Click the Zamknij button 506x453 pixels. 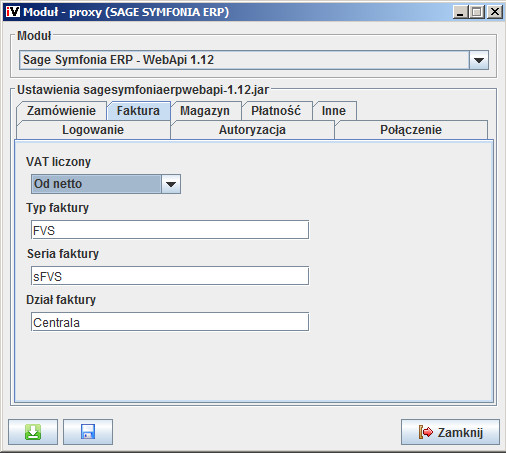coord(450,432)
